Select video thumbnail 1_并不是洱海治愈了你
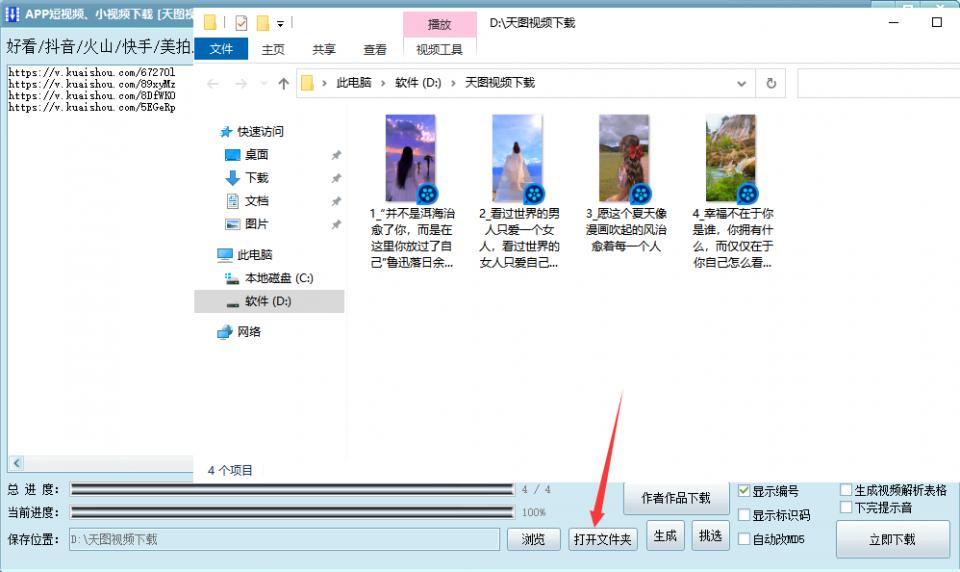 (411, 159)
